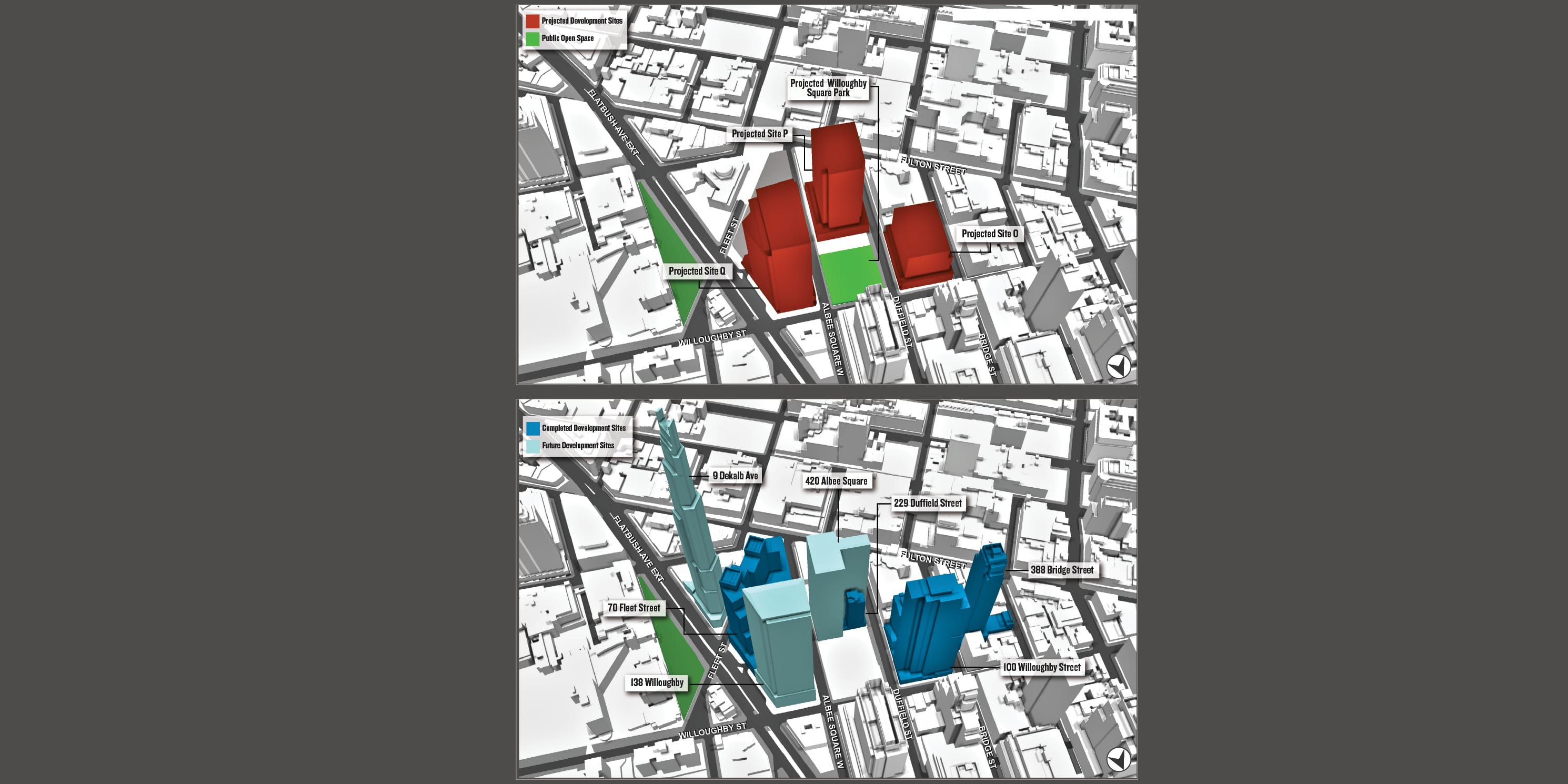Click the 138 Willoughby label
The height and width of the screenshot is (784, 1568).
(x=657, y=683)
